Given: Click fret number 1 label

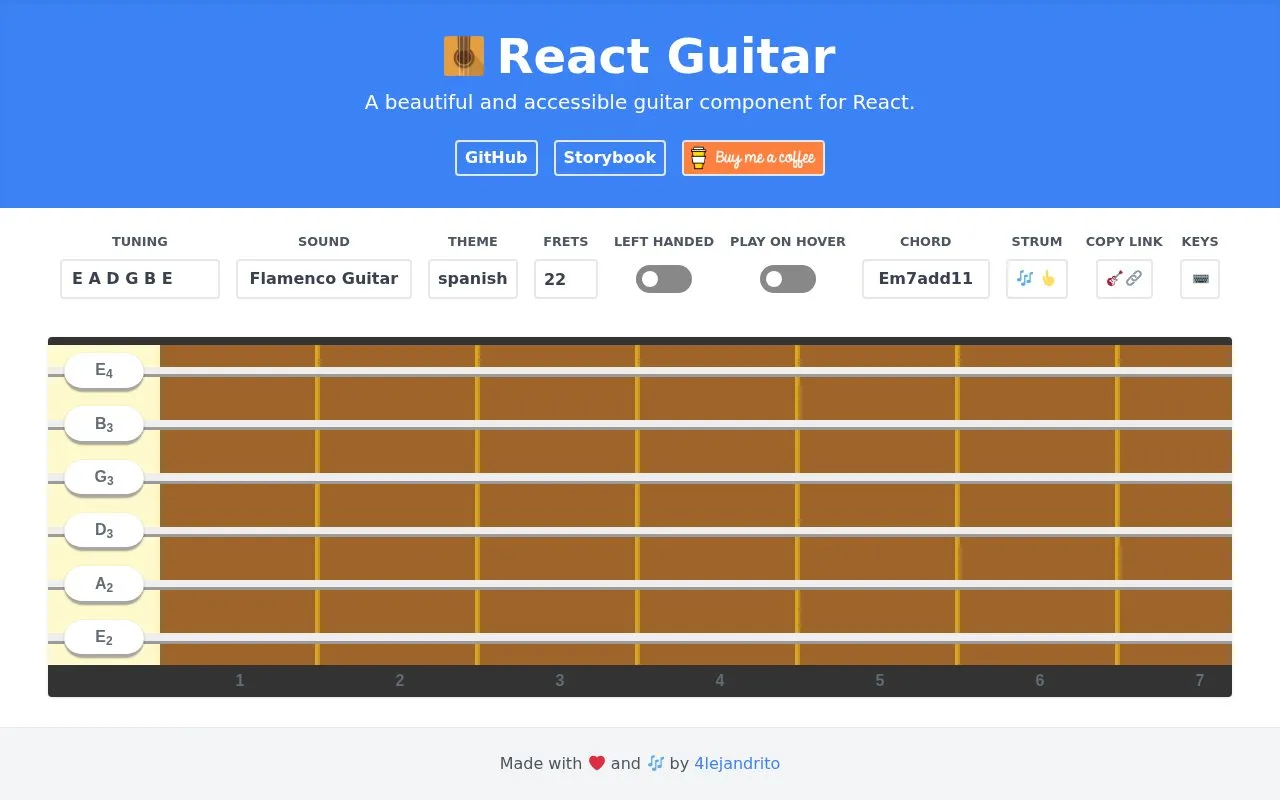Looking at the screenshot, I should [240, 681].
